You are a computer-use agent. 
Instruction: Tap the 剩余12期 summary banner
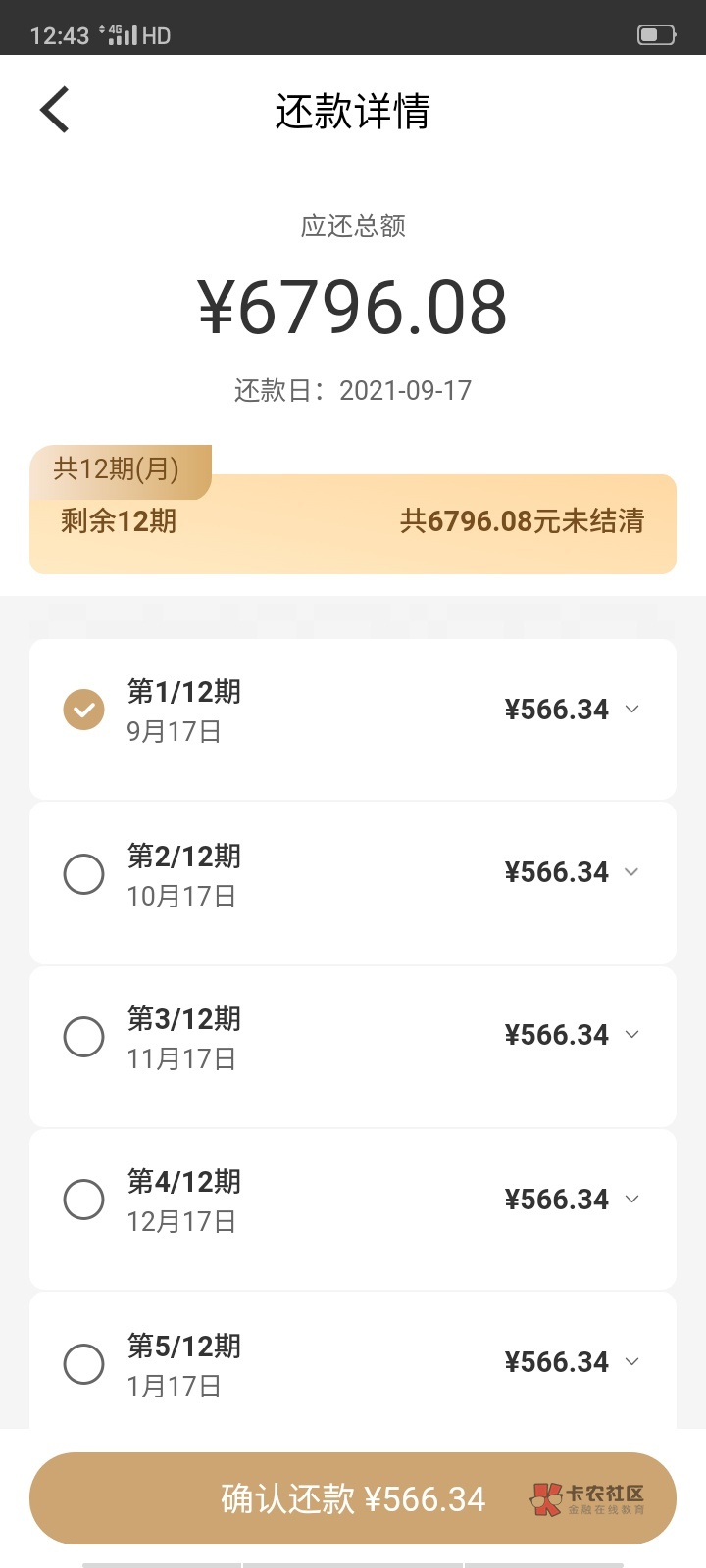[119, 521]
